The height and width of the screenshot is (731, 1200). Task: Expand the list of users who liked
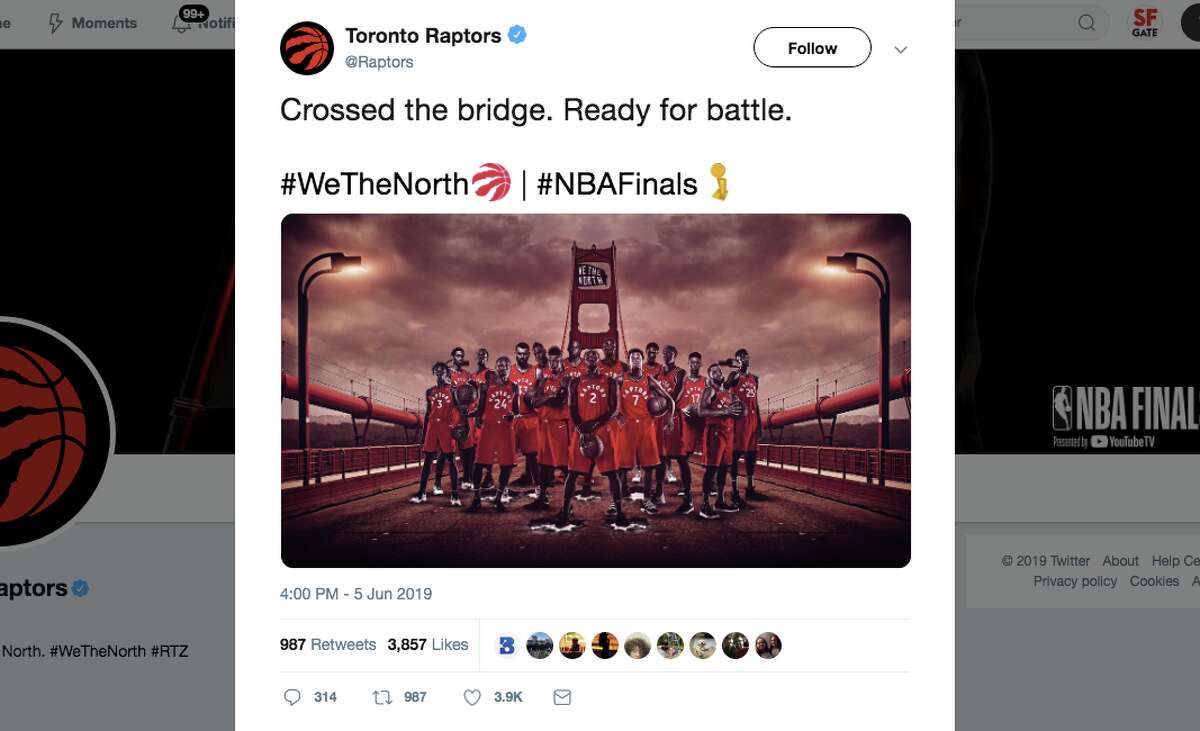tap(640, 644)
